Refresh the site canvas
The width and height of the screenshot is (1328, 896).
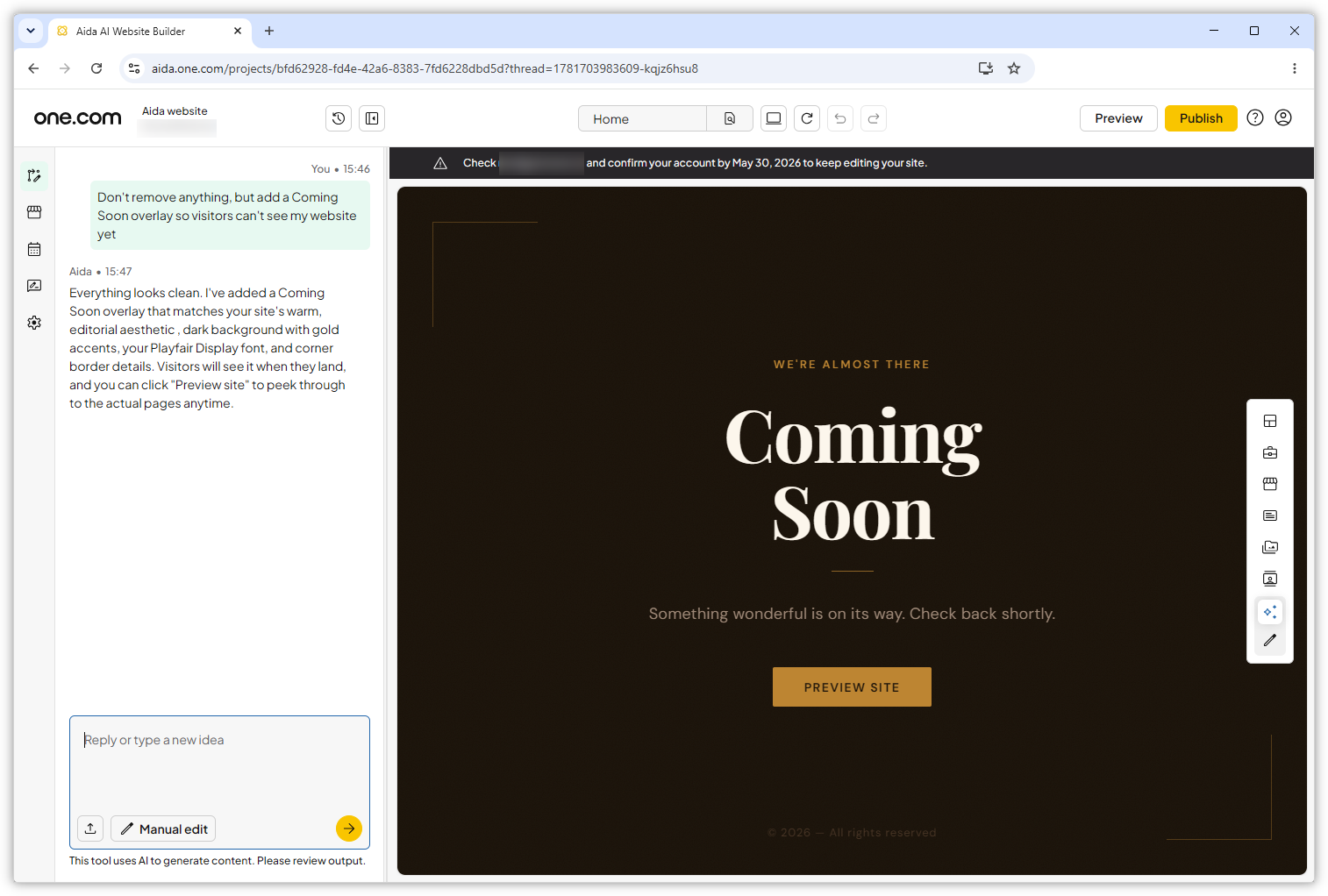tap(807, 118)
